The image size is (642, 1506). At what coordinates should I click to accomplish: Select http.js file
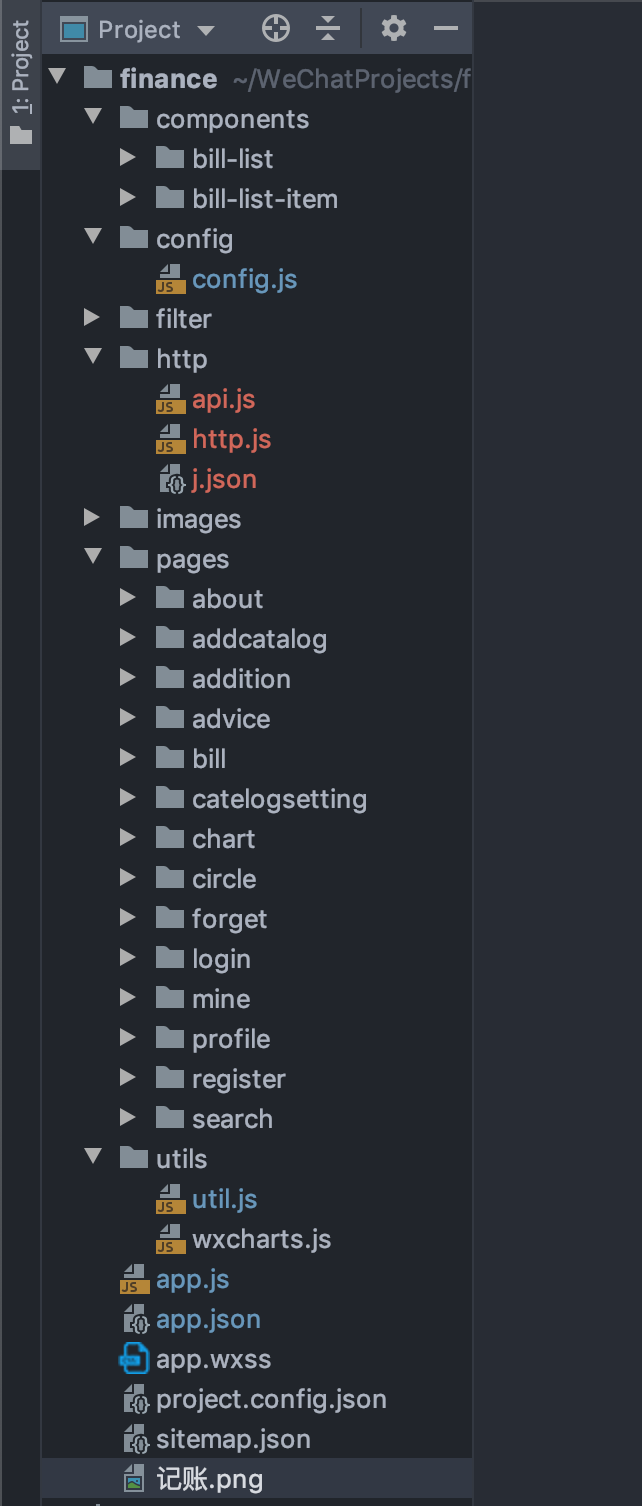tap(231, 439)
